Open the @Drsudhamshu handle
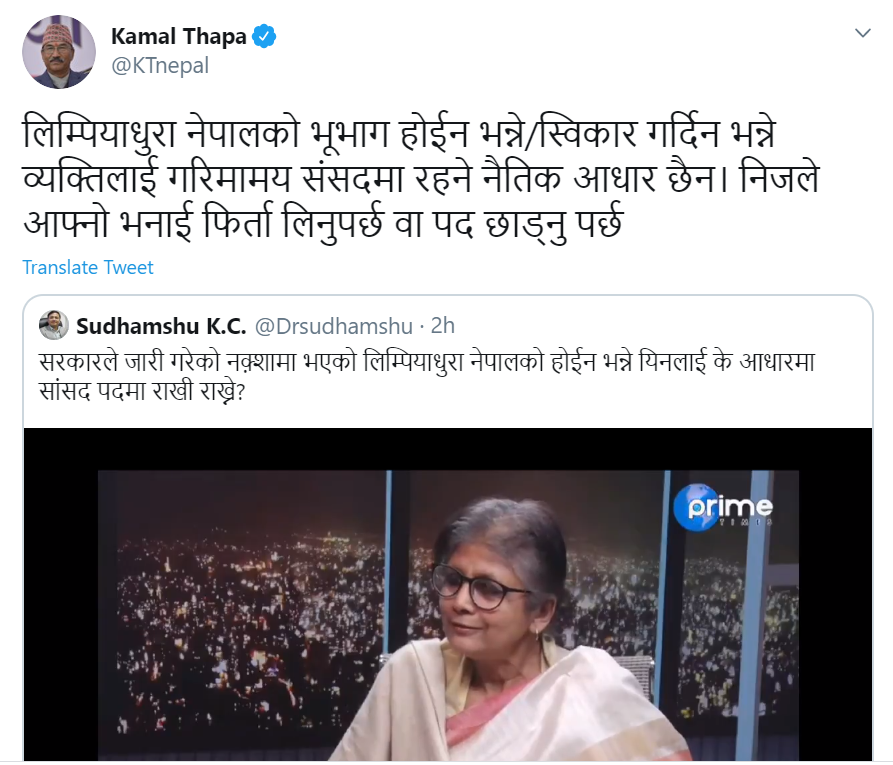893x765 pixels. click(x=333, y=326)
